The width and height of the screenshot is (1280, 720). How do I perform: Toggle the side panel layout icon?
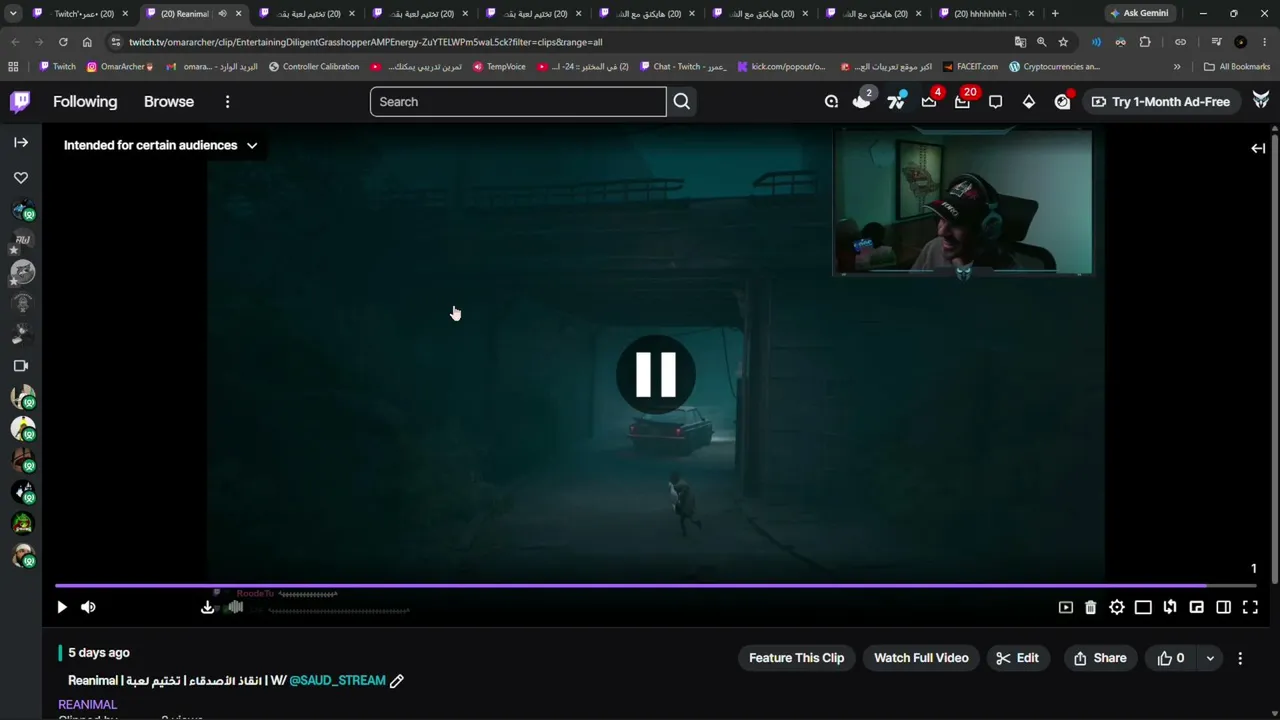(x=1223, y=607)
